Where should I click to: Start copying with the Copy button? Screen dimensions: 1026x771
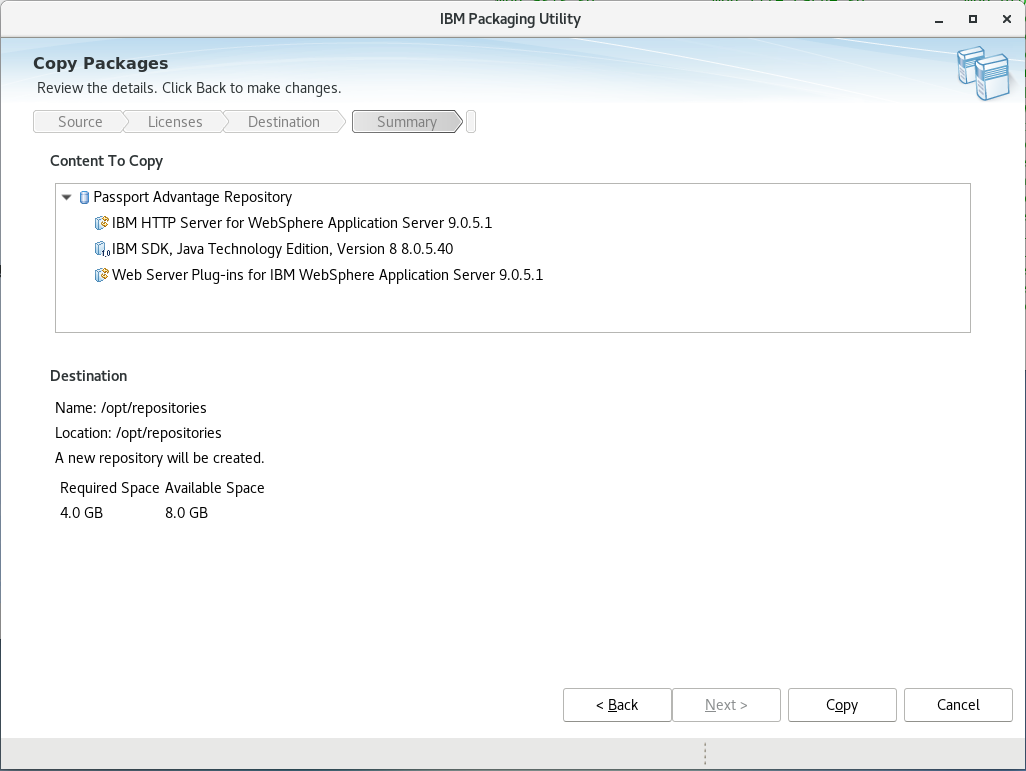842,705
